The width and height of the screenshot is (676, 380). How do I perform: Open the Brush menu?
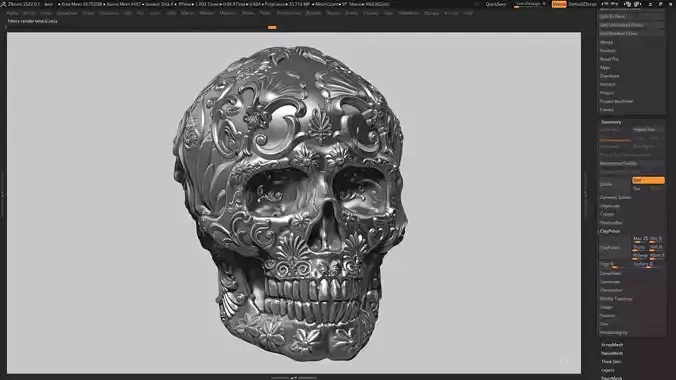coord(29,13)
